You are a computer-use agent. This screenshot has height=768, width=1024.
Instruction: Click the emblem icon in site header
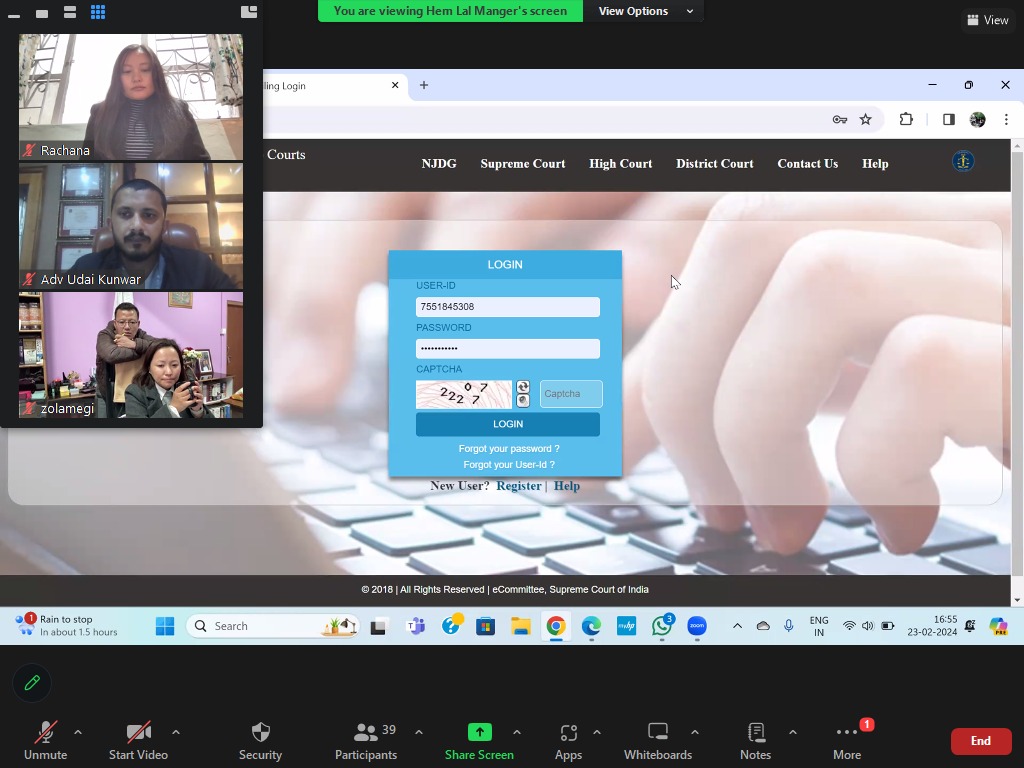[x=963, y=161]
